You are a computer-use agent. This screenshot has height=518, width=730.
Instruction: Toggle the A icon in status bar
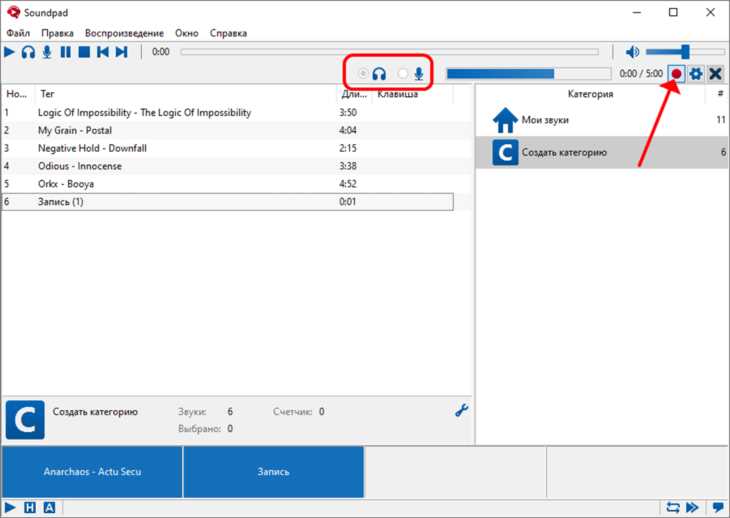pos(49,507)
